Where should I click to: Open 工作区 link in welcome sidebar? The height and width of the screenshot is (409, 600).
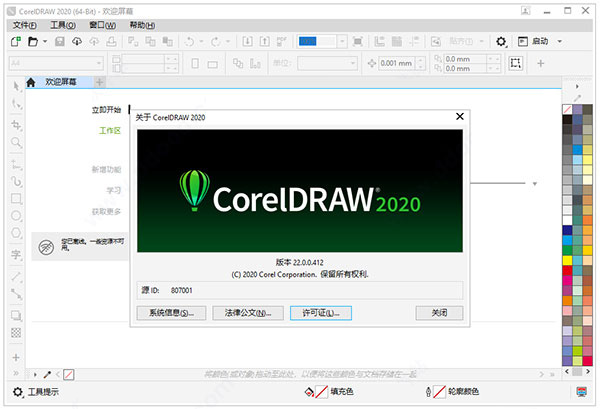click(110, 131)
